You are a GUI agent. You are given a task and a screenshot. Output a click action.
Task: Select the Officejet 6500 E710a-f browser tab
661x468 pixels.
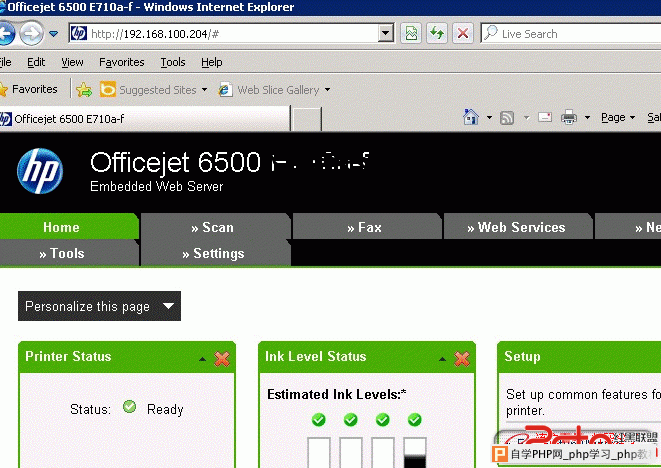[145, 119]
